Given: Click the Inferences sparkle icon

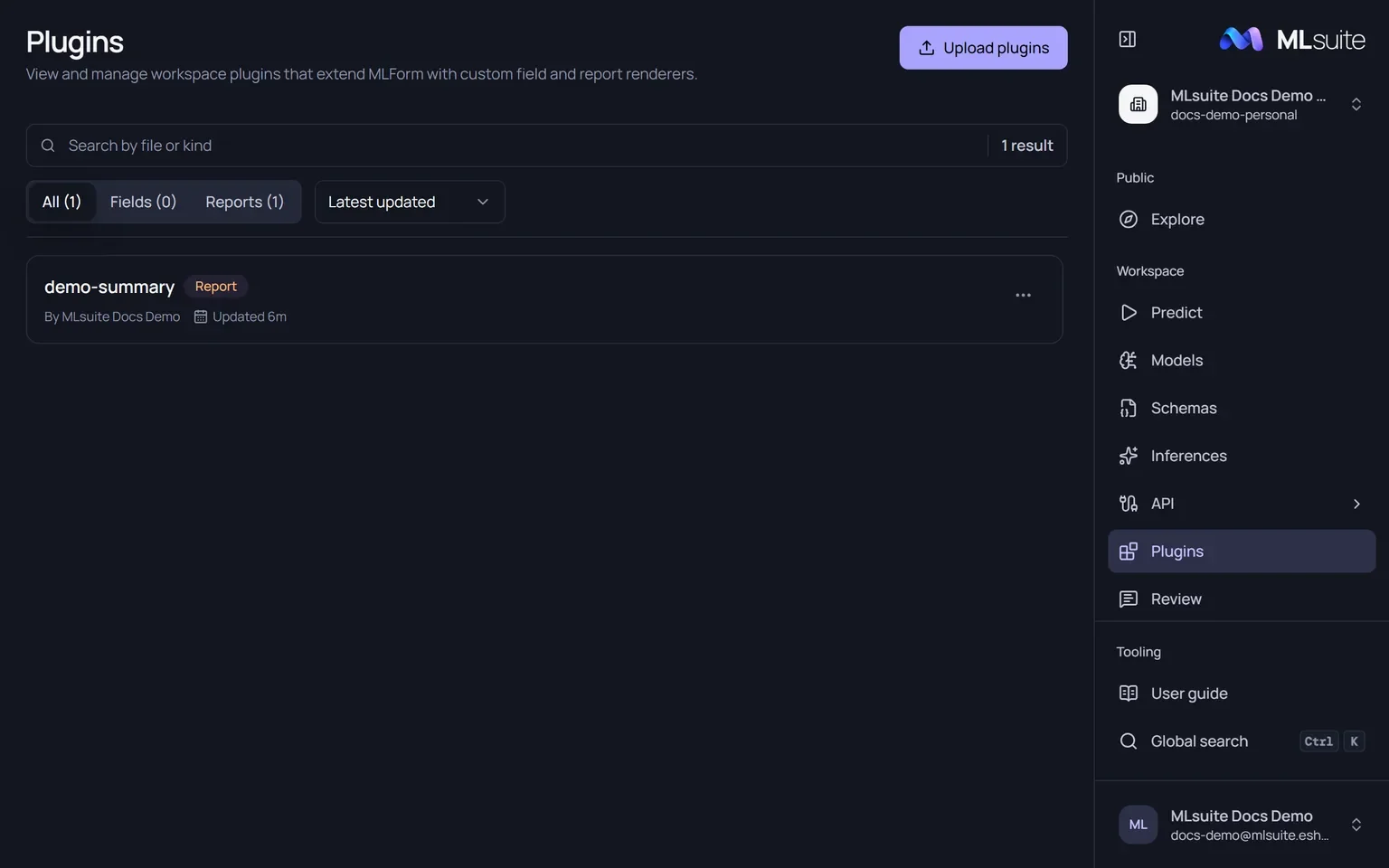Looking at the screenshot, I should click(1129, 456).
